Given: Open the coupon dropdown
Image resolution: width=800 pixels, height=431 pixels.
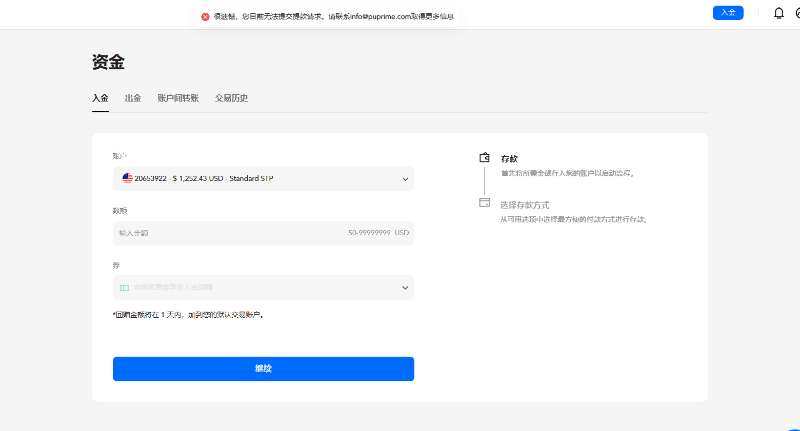Looking at the screenshot, I should (263, 288).
